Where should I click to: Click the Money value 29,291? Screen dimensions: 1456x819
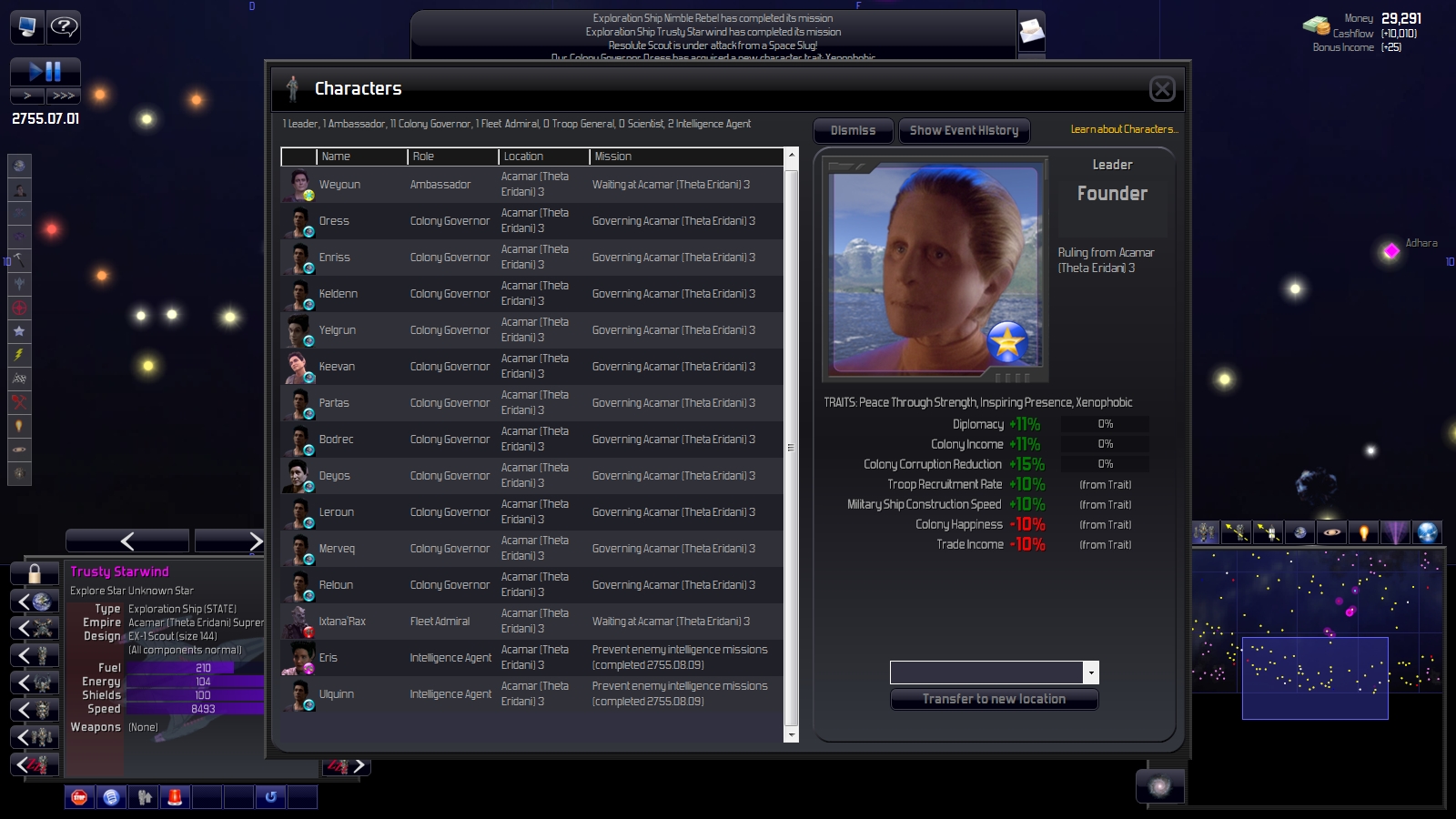coord(1401,18)
